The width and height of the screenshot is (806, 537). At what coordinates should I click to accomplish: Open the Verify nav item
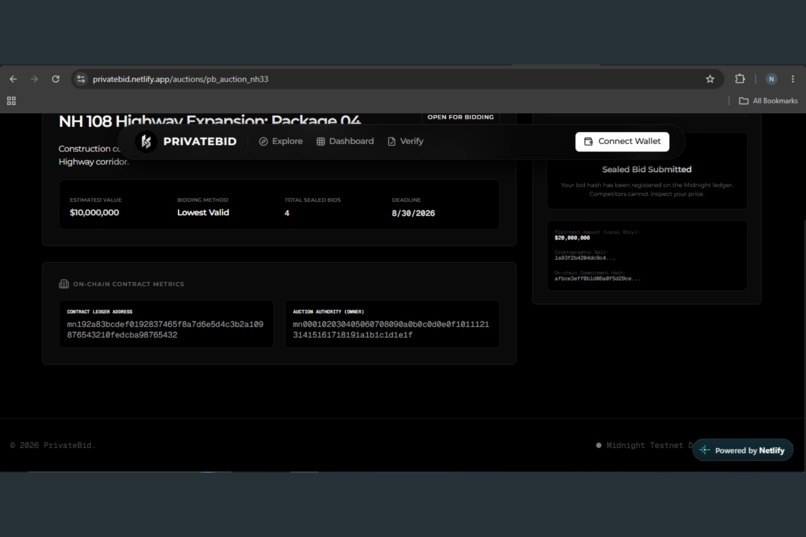[x=406, y=141]
